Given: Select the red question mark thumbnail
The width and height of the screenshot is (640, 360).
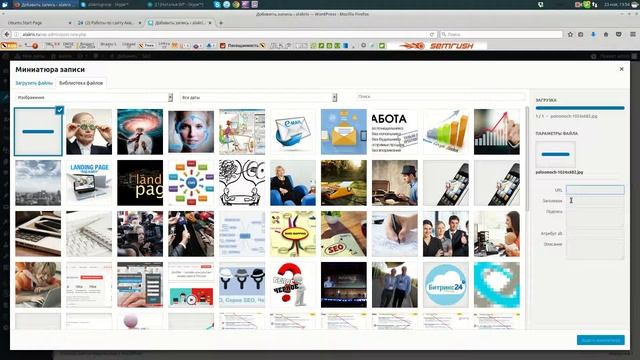Looking at the screenshot, I should [293, 285].
